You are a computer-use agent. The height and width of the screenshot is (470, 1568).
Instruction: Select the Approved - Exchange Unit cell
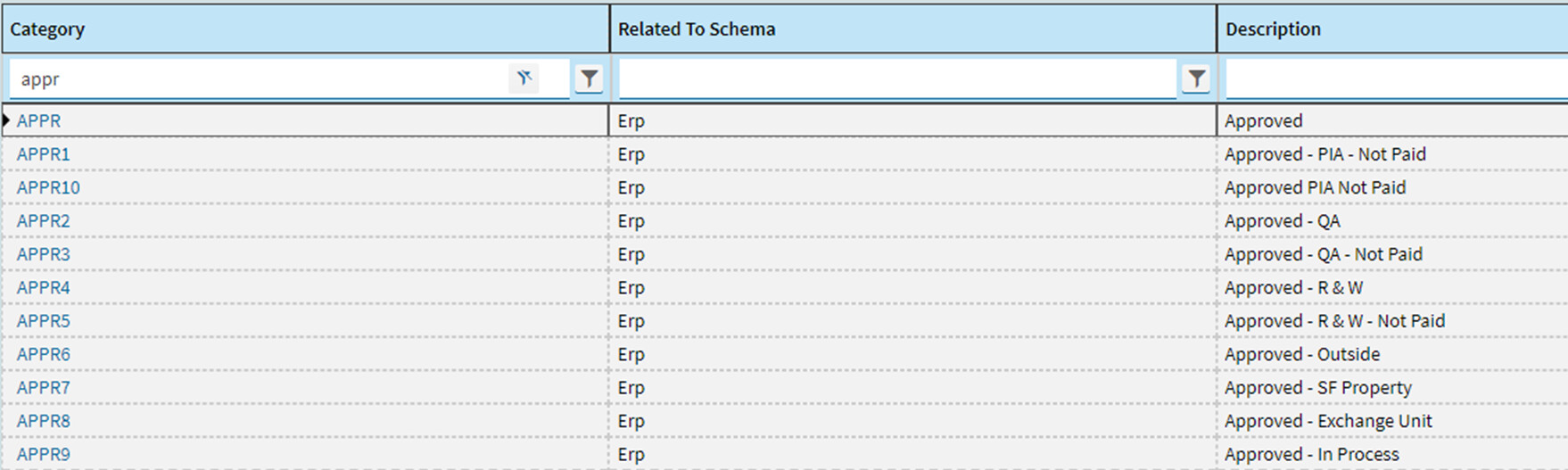click(1392, 421)
